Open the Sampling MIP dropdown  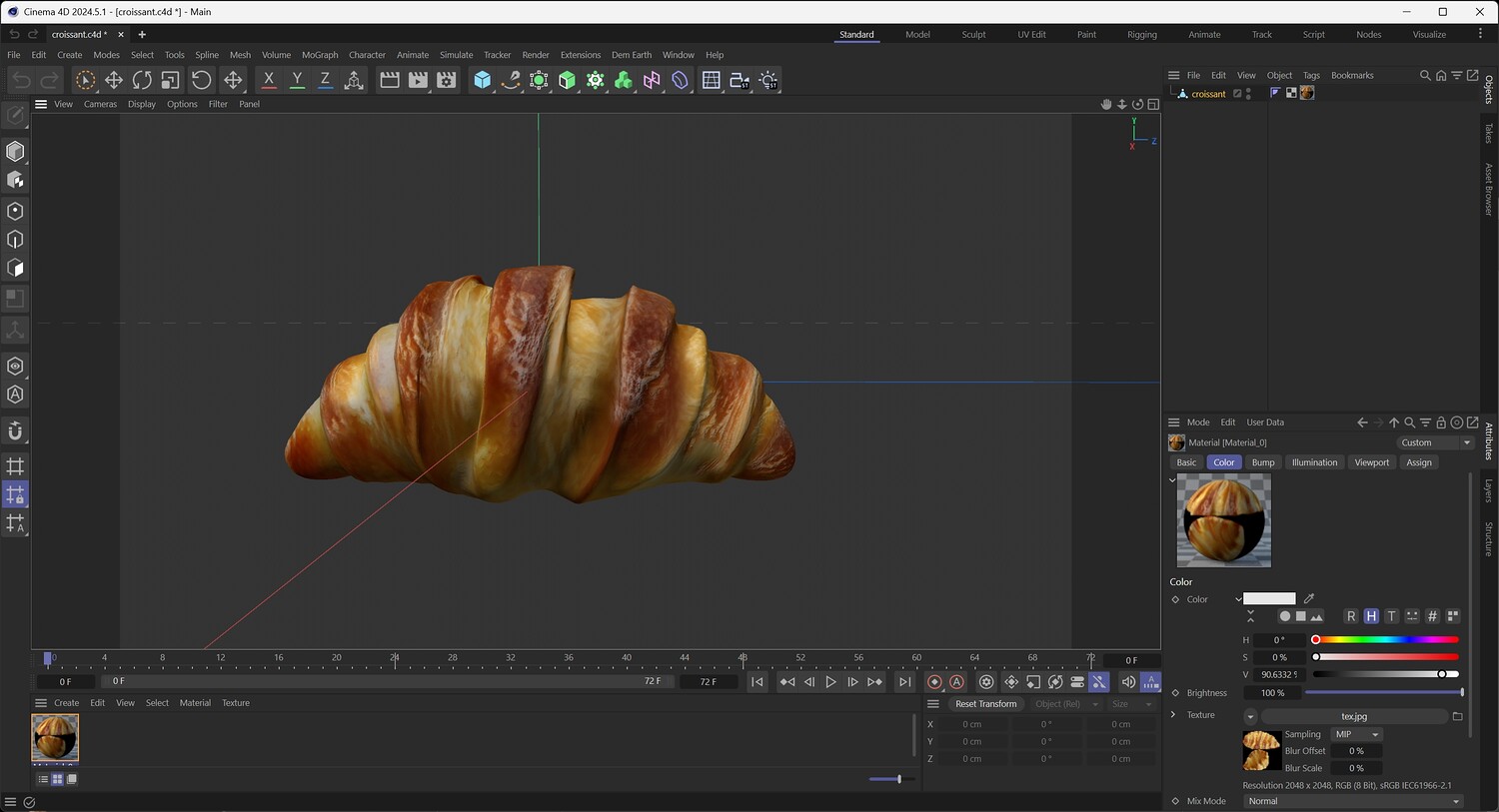[1356, 734]
